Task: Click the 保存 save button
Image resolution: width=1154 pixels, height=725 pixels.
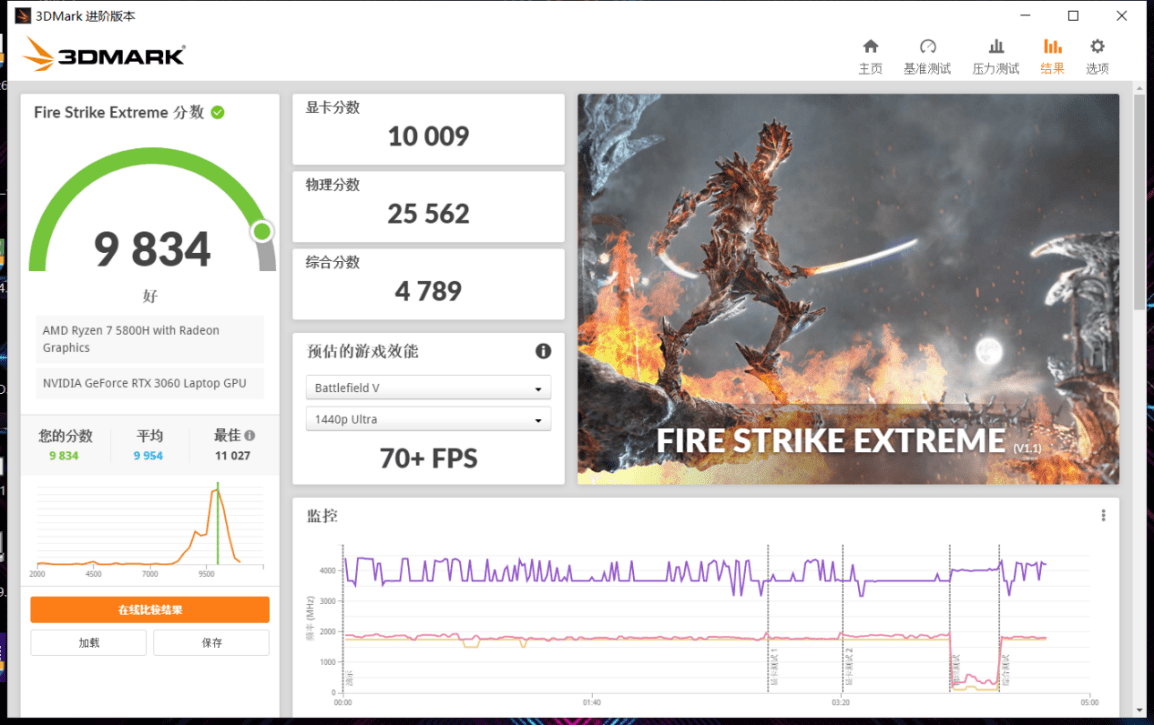Action: pyautogui.click(x=212, y=643)
